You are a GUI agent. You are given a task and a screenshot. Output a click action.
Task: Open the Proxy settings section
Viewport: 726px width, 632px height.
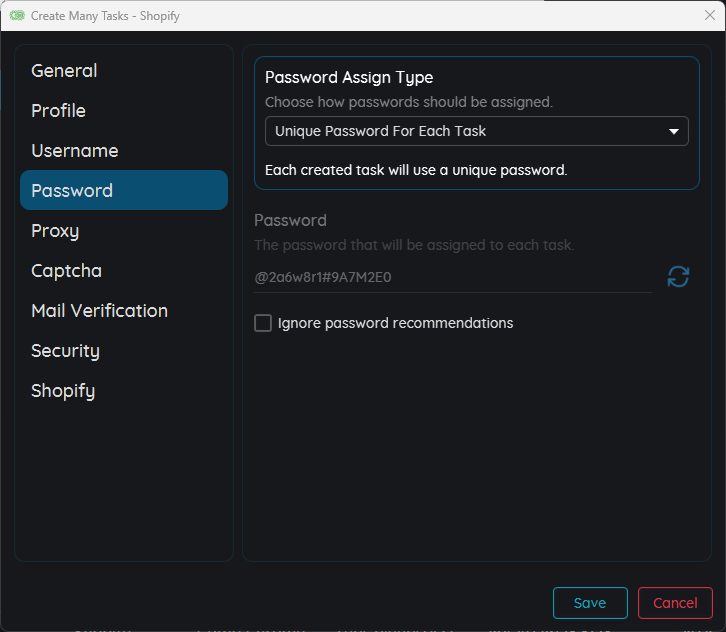click(x=55, y=231)
